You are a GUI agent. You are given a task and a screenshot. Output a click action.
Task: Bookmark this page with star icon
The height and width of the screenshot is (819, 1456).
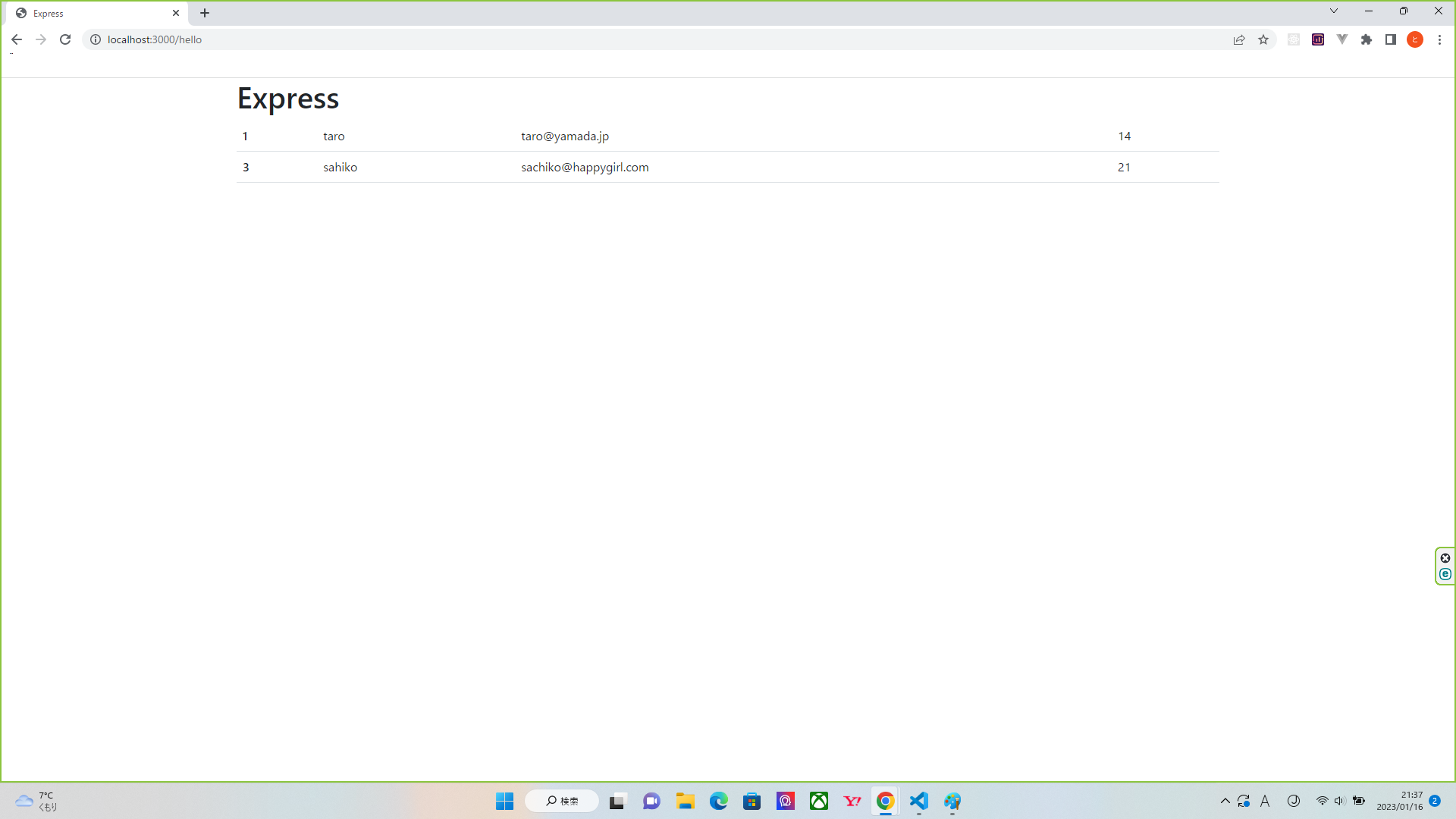pyautogui.click(x=1263, y=39)
